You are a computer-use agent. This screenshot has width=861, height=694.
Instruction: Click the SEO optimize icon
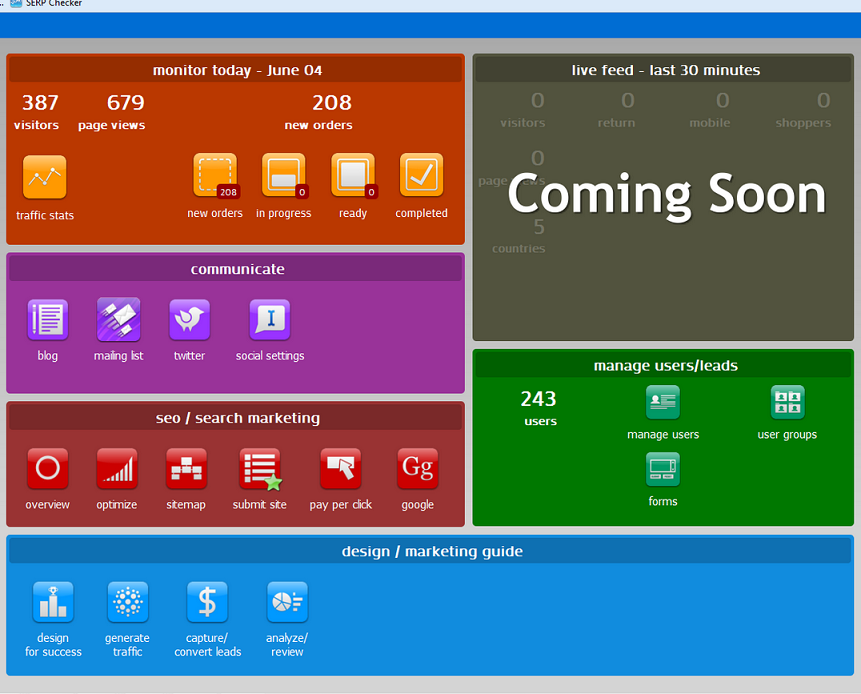(117, 469)
